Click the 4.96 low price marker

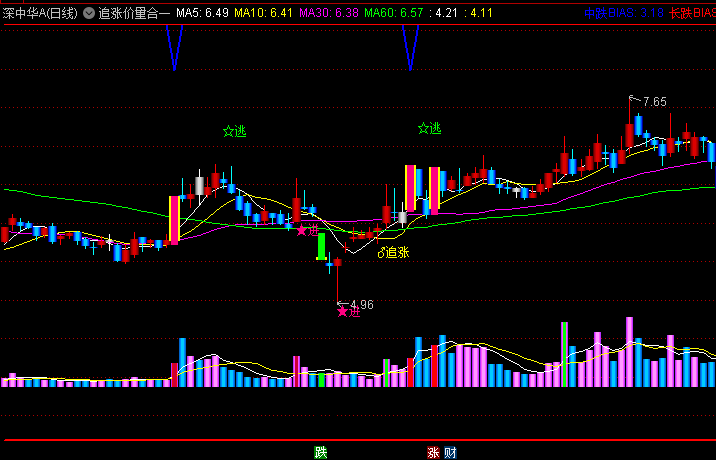coord(362,304)
